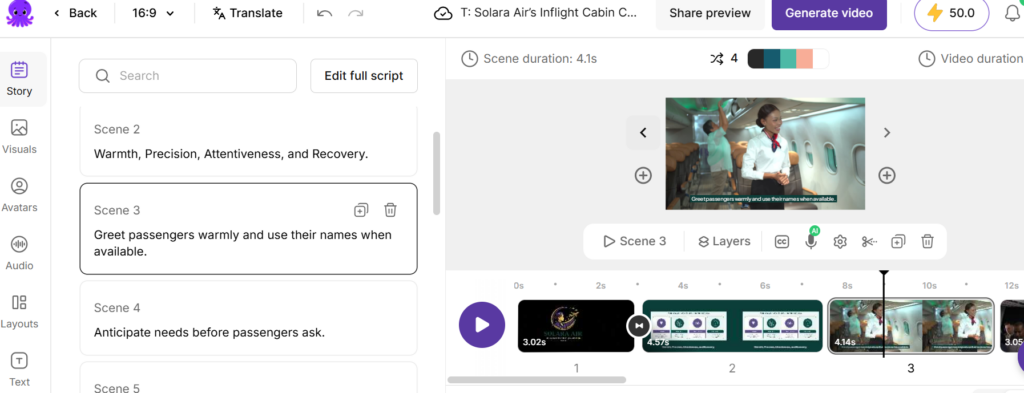Image resolution: width=1024 pixels, height=393 pixels.
Task: Open the 50.0 credits badge
Action: (x=951, y=13)
